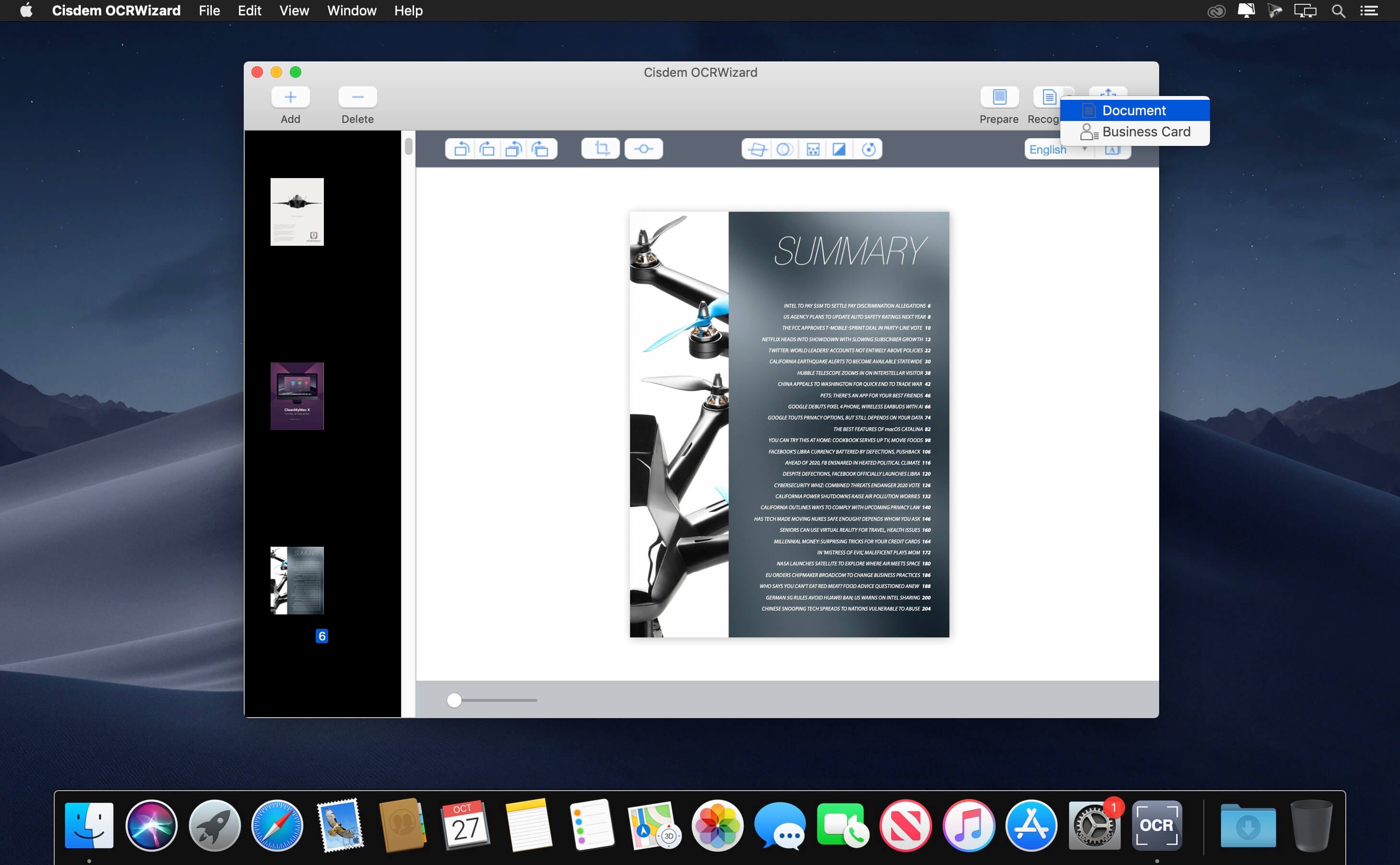Viewport: 1400px width, 865px height.
Task: Open the Window menu
Action: point(352,10)
